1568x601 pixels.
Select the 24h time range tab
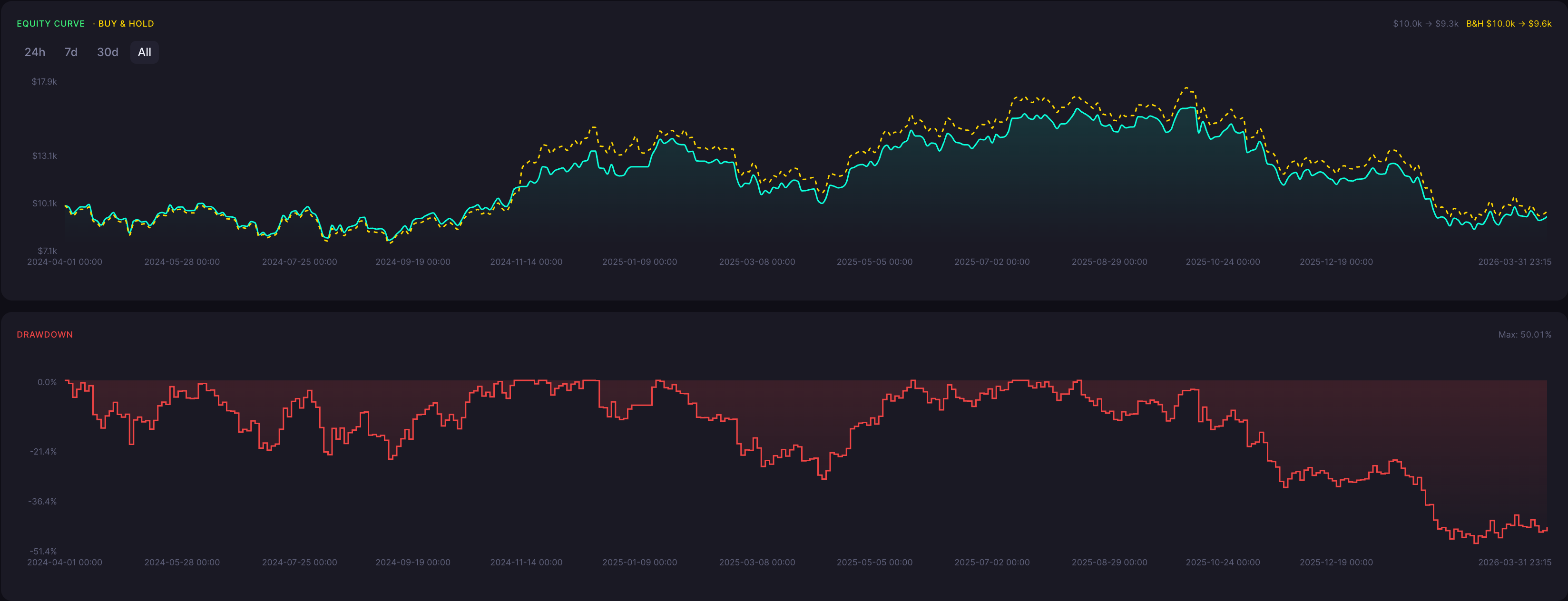tap(35, 52)
